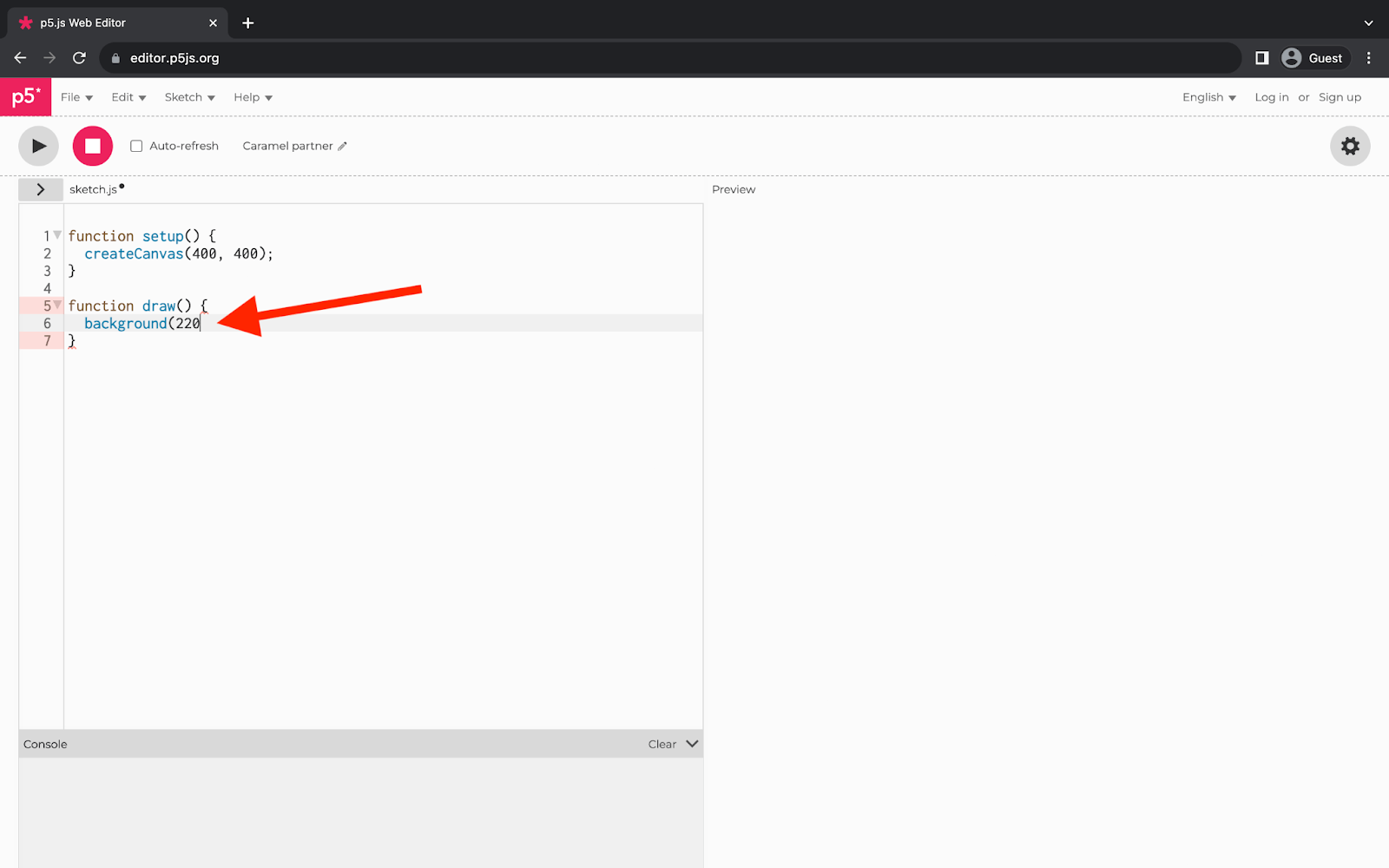Open the Guest account icon in the browser
The image size is (1389, 868).
(x=1293, y=57)
